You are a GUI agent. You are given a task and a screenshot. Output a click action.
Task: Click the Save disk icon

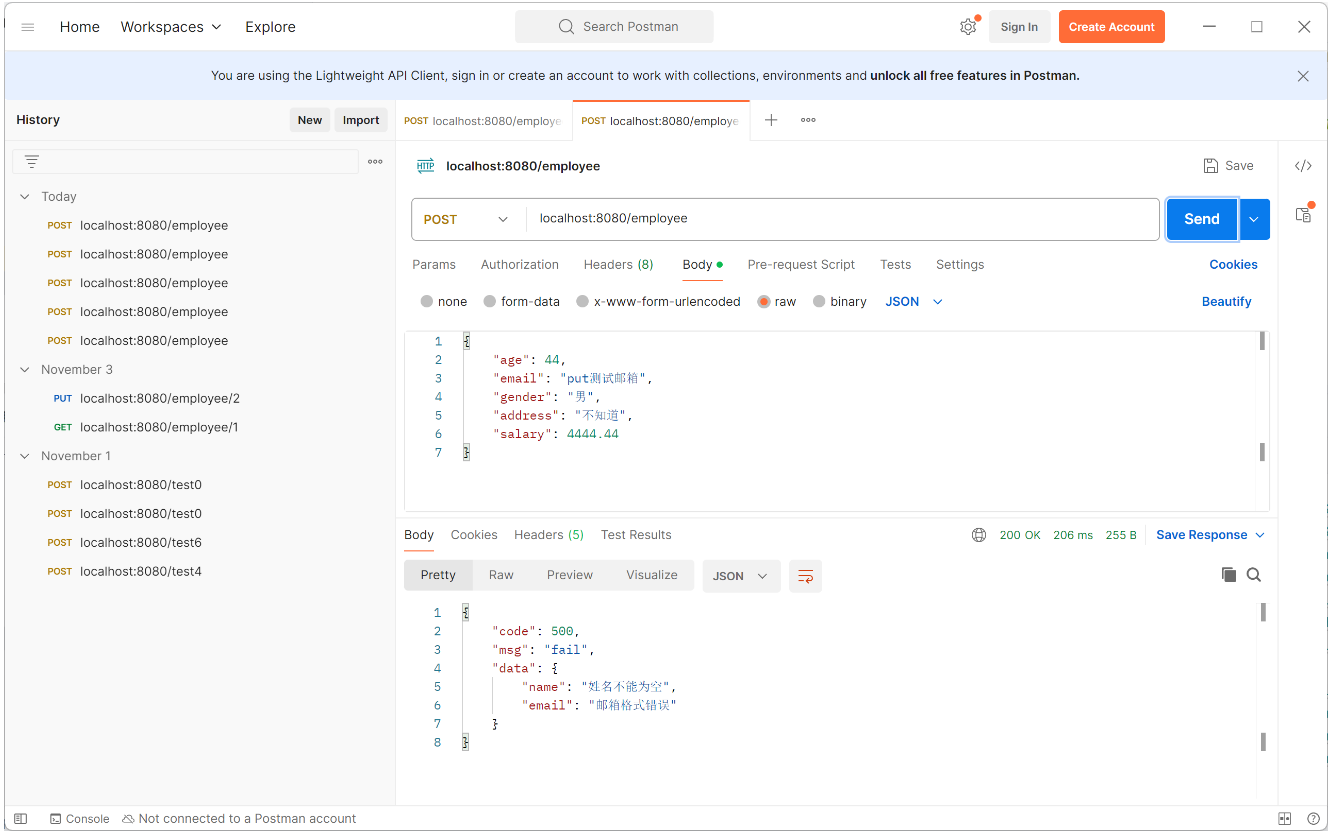tap(1211, 166)
